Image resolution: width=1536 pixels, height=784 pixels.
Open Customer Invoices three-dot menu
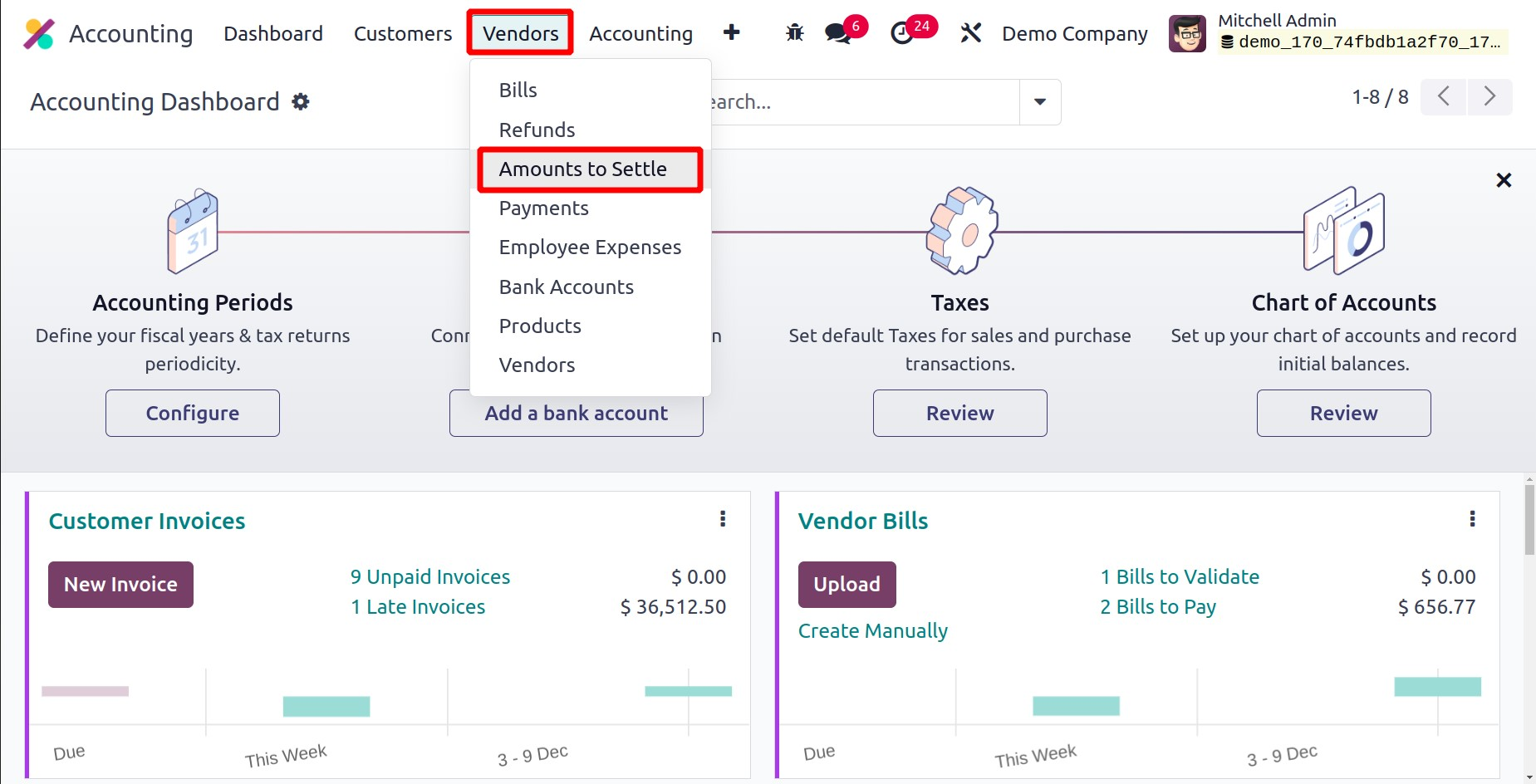pyautogui.click(x=723, y=519)
